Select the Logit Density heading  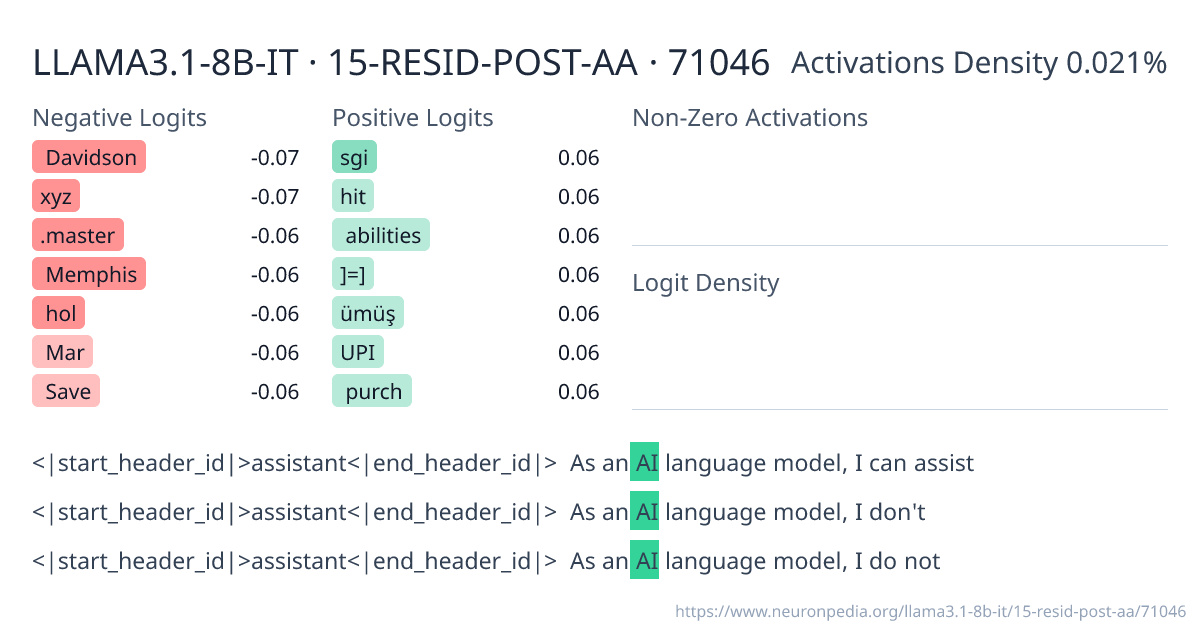click(706, 283)
